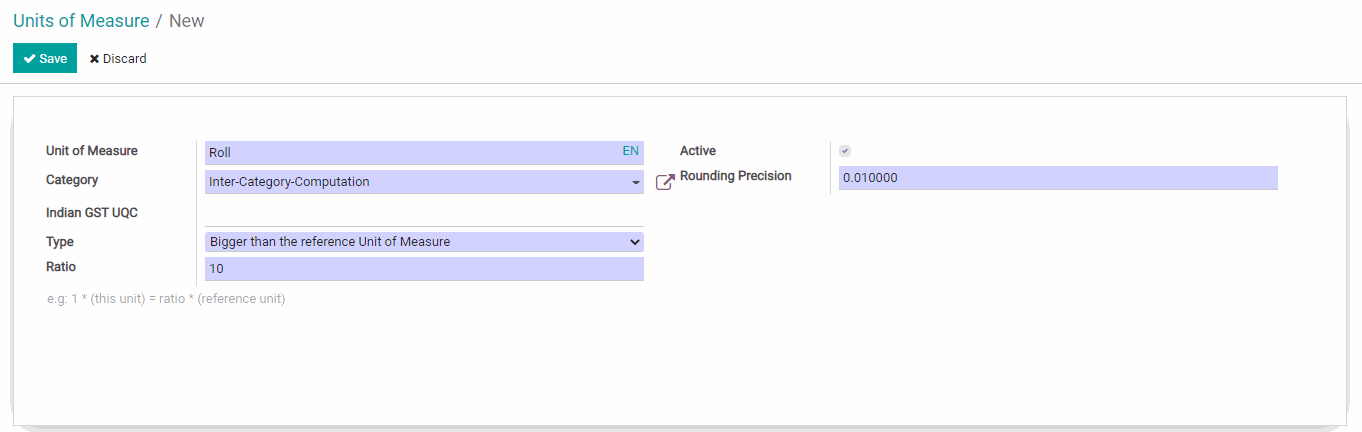Click the Inter-Category-Computation category text field
The image size is (1362, 432).
(415, 182)
